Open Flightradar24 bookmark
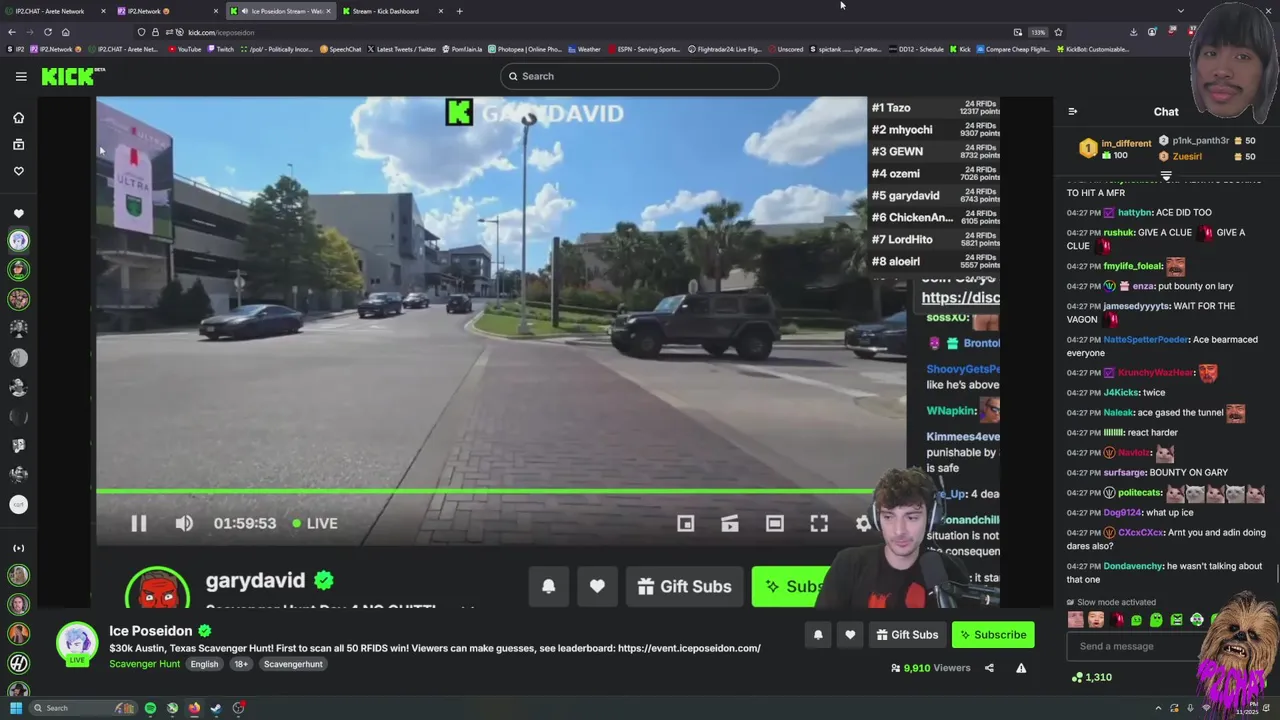Viewport: 1280px width, 720px height. click(725, 49)
